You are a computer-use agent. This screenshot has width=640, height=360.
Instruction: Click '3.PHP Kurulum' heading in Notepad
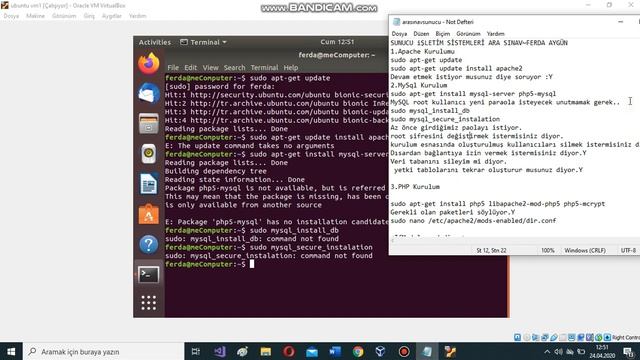415,187
